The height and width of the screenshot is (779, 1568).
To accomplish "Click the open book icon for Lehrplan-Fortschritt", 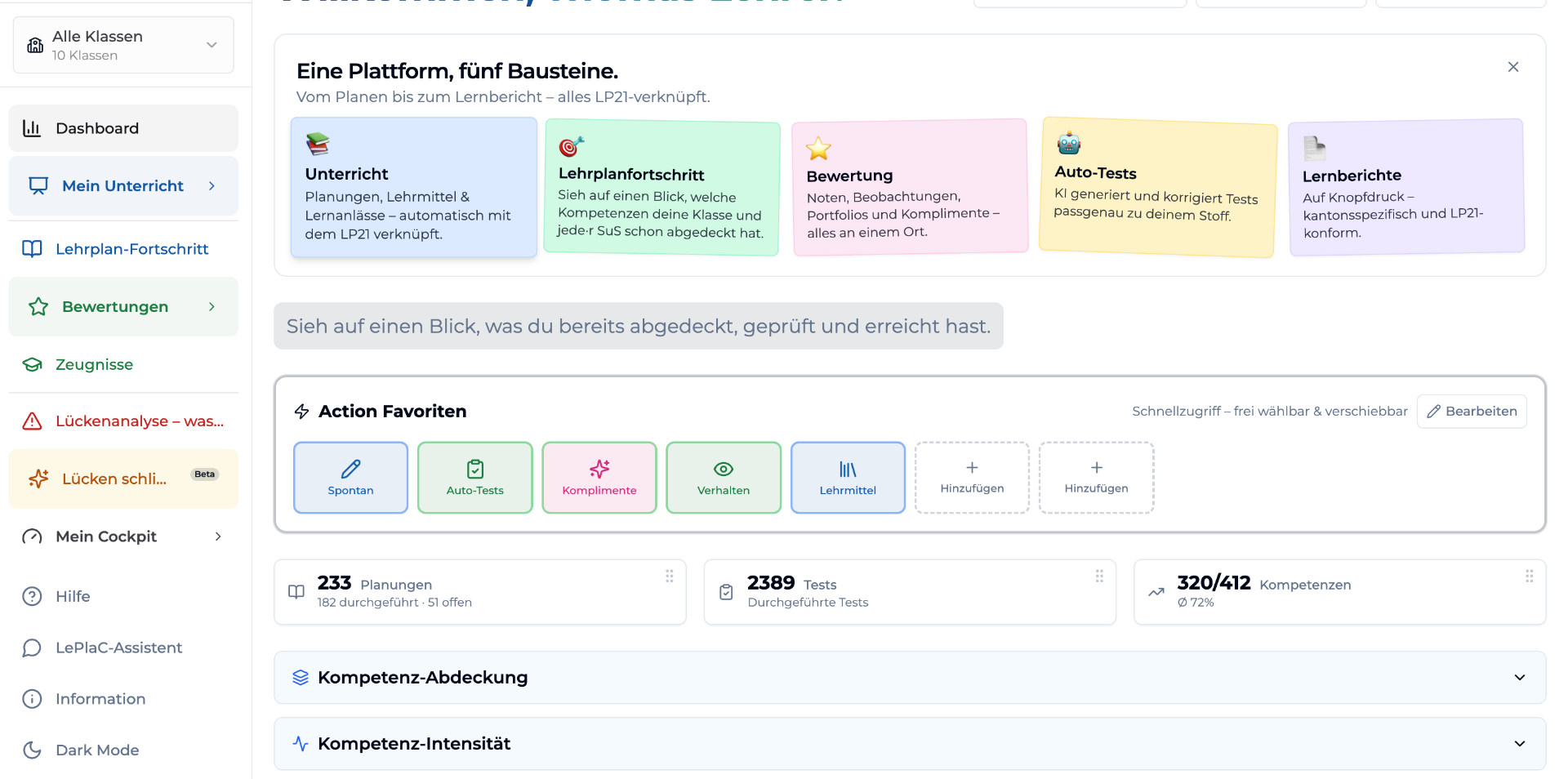I will pyautogui.click(x=32, y=249).
